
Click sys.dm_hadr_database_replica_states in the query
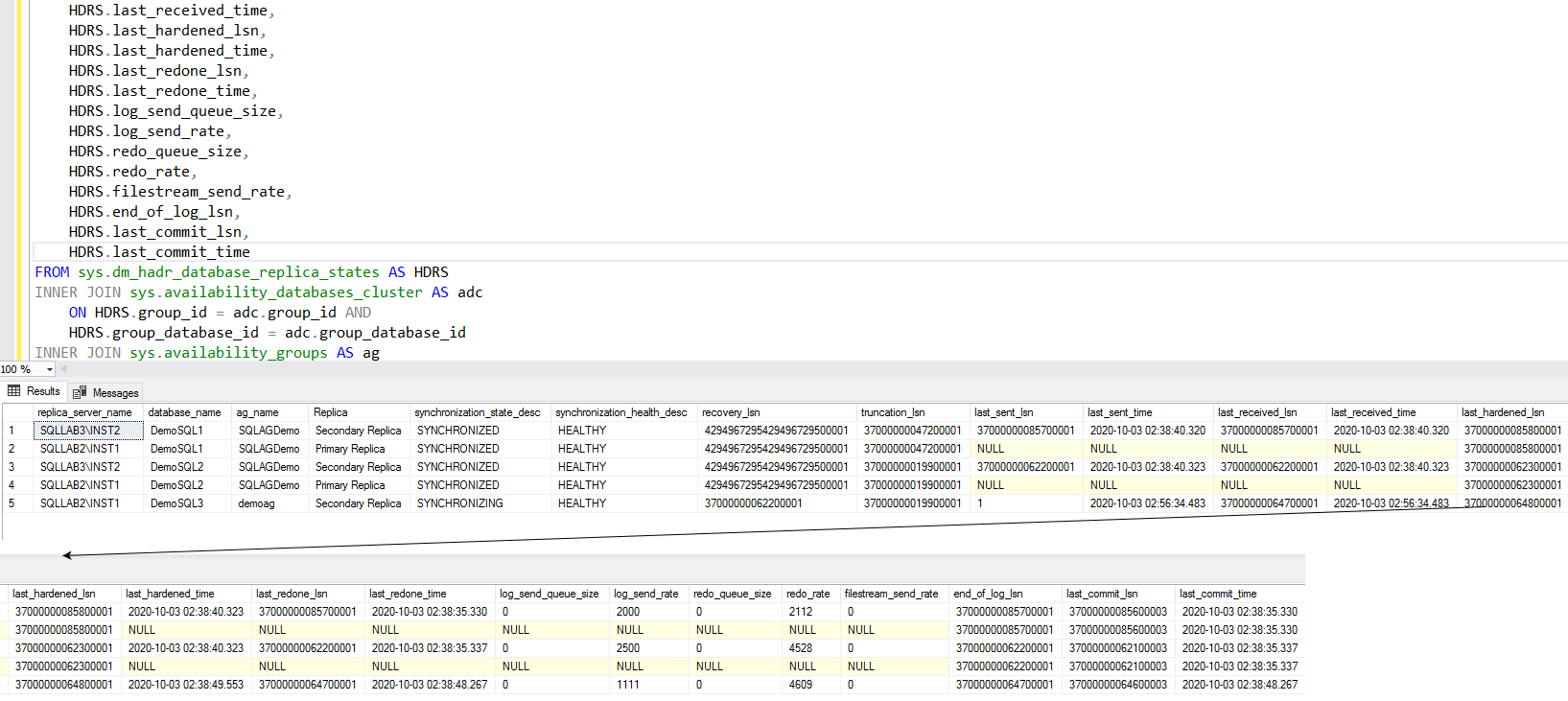coord(228,272)
